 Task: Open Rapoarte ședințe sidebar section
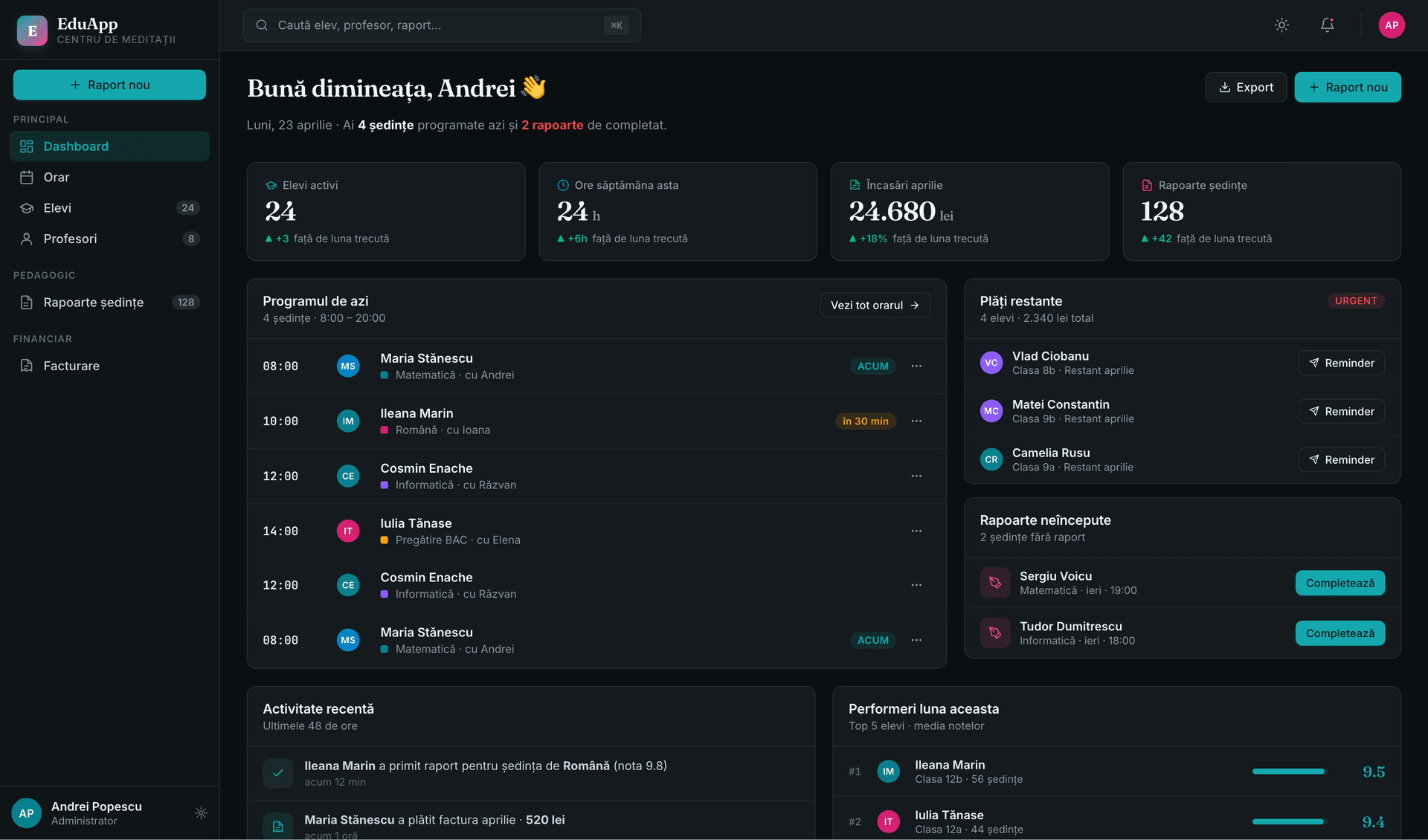[x=94, y=303]
